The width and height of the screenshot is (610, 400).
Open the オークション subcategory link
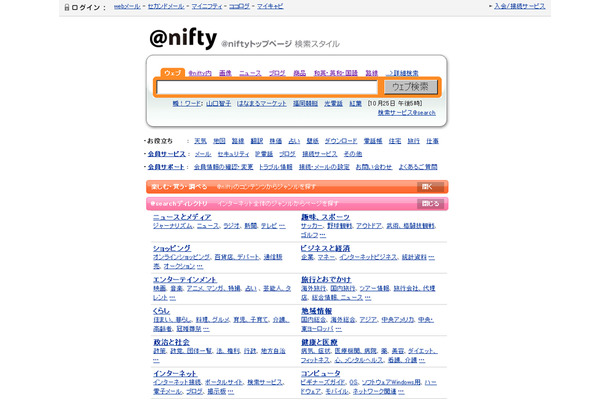179,267
